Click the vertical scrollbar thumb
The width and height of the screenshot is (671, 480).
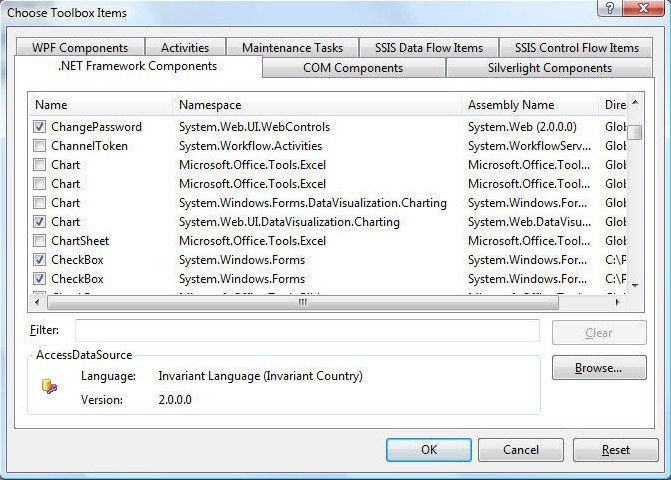coord(635,132)
